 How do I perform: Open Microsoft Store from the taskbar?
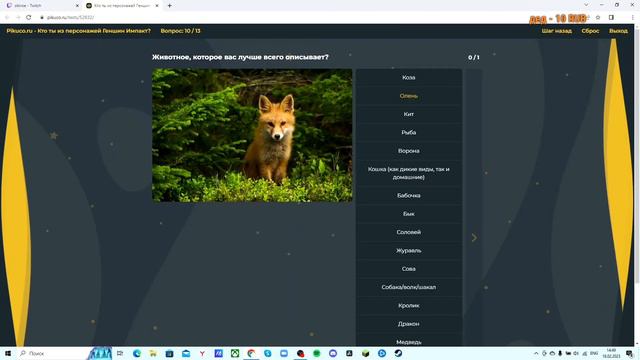click(x=169, y=353)
